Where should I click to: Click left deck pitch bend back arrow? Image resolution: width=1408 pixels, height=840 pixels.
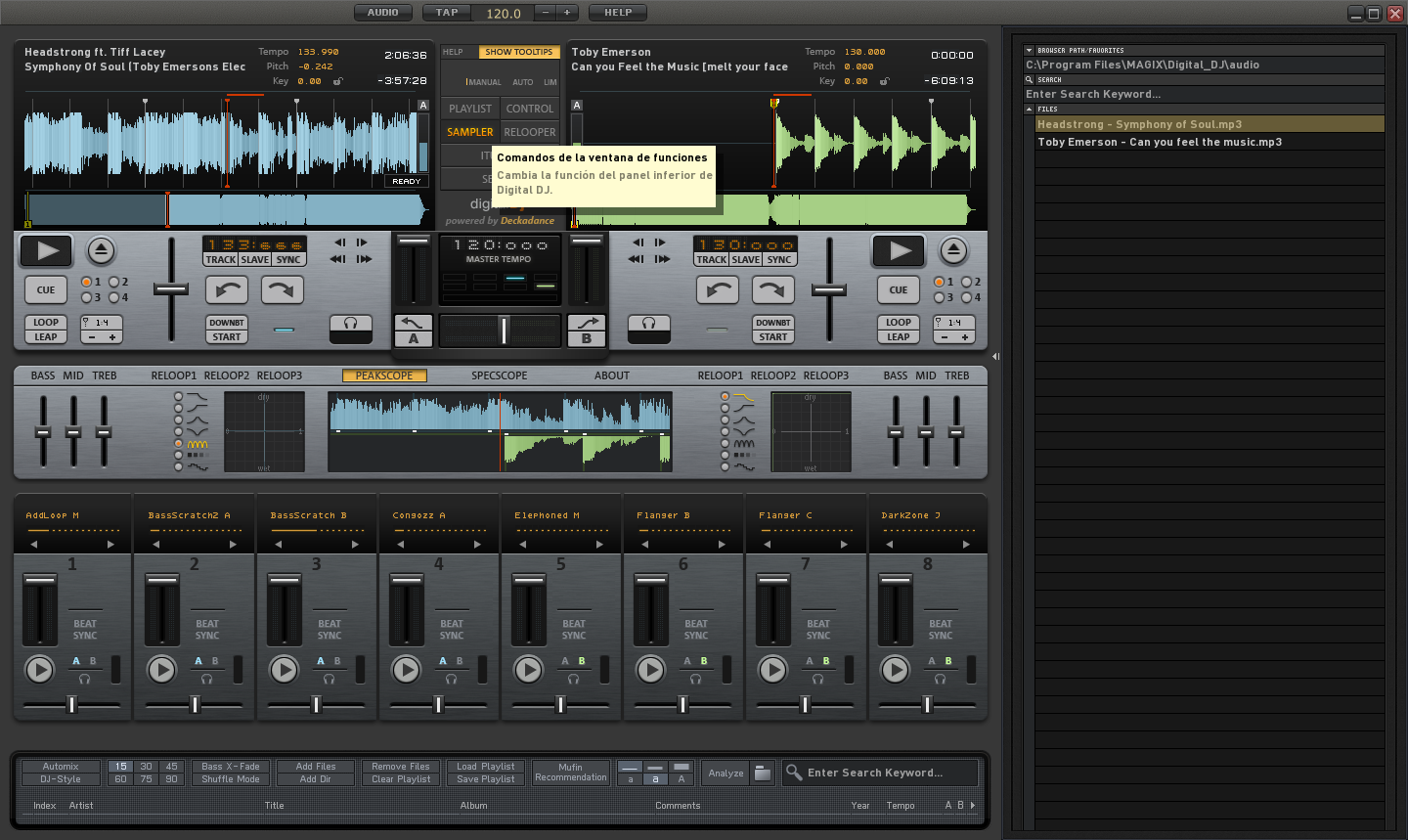click(x=227, y=289)
